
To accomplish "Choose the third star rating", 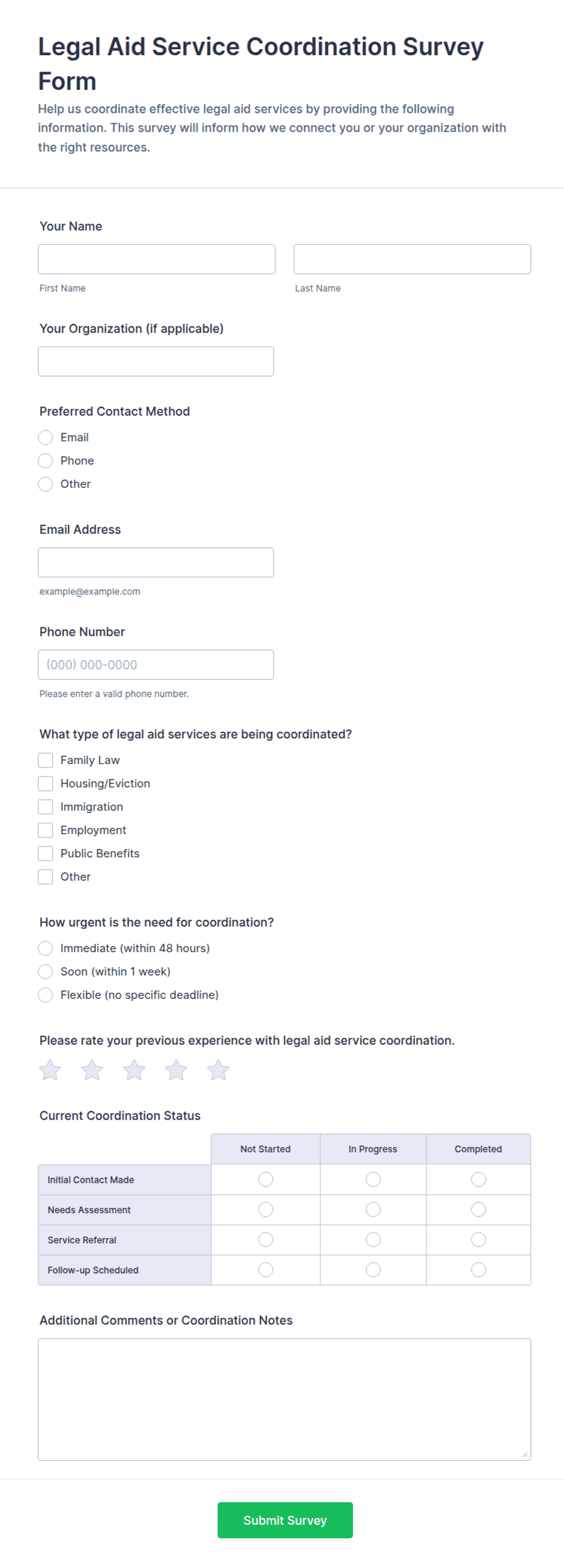I will point(134,1070).
